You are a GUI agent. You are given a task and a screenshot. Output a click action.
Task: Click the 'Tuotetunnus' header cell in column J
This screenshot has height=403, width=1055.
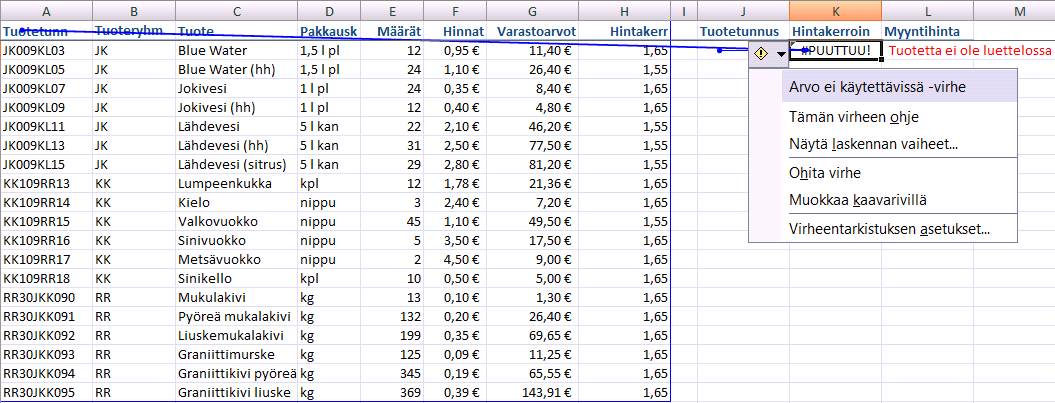pyautogui.click(x=743, y=32)
